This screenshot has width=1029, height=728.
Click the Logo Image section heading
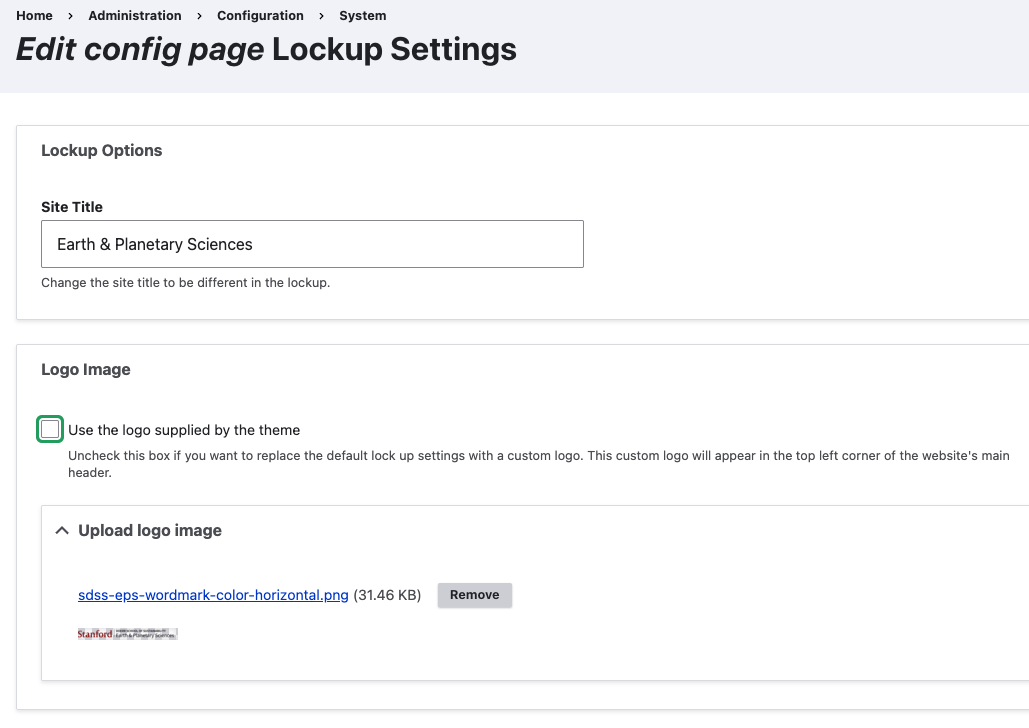coord(85,369)
